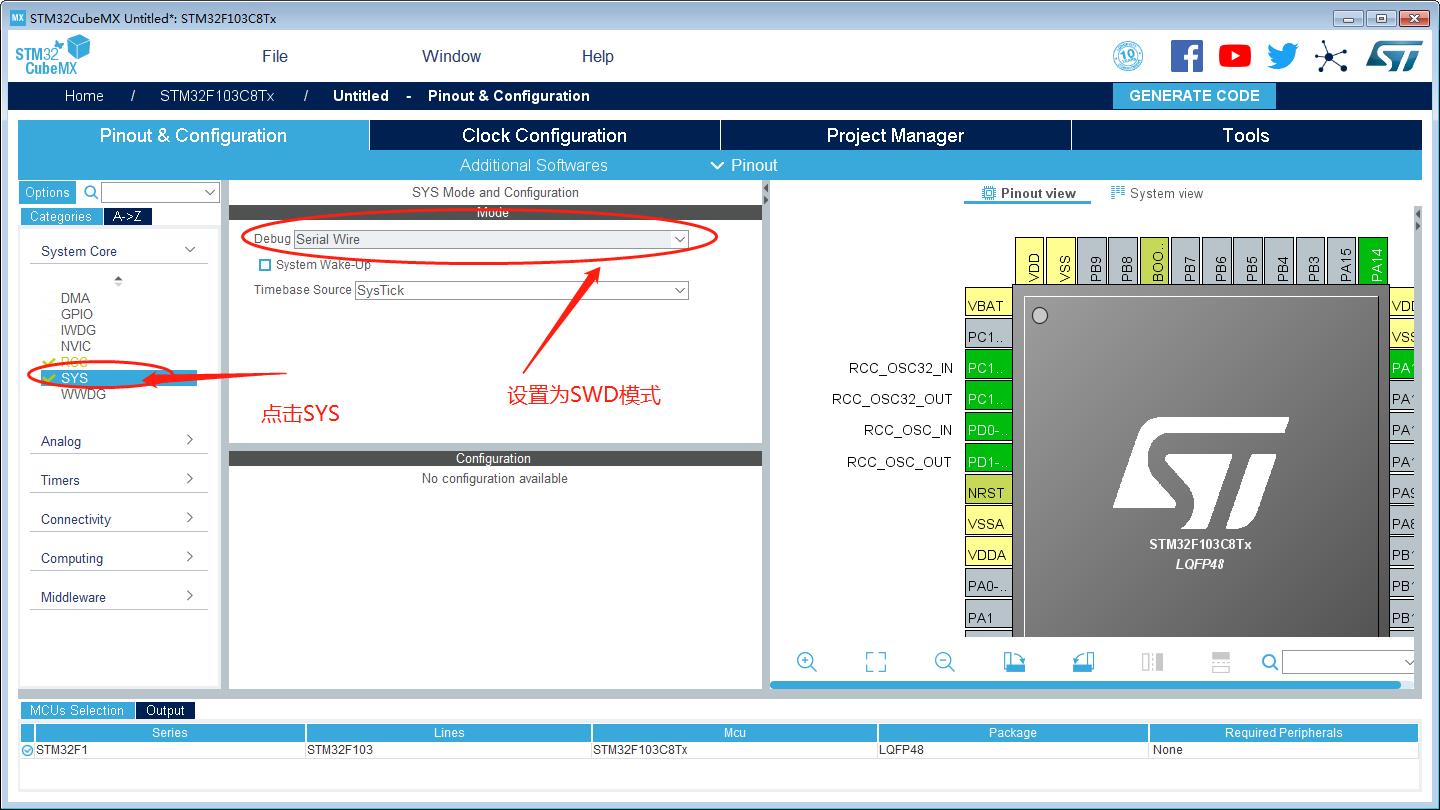Select the NRST pin on the chip
The width and height of the screenshot is (1440, 810).
988,492
